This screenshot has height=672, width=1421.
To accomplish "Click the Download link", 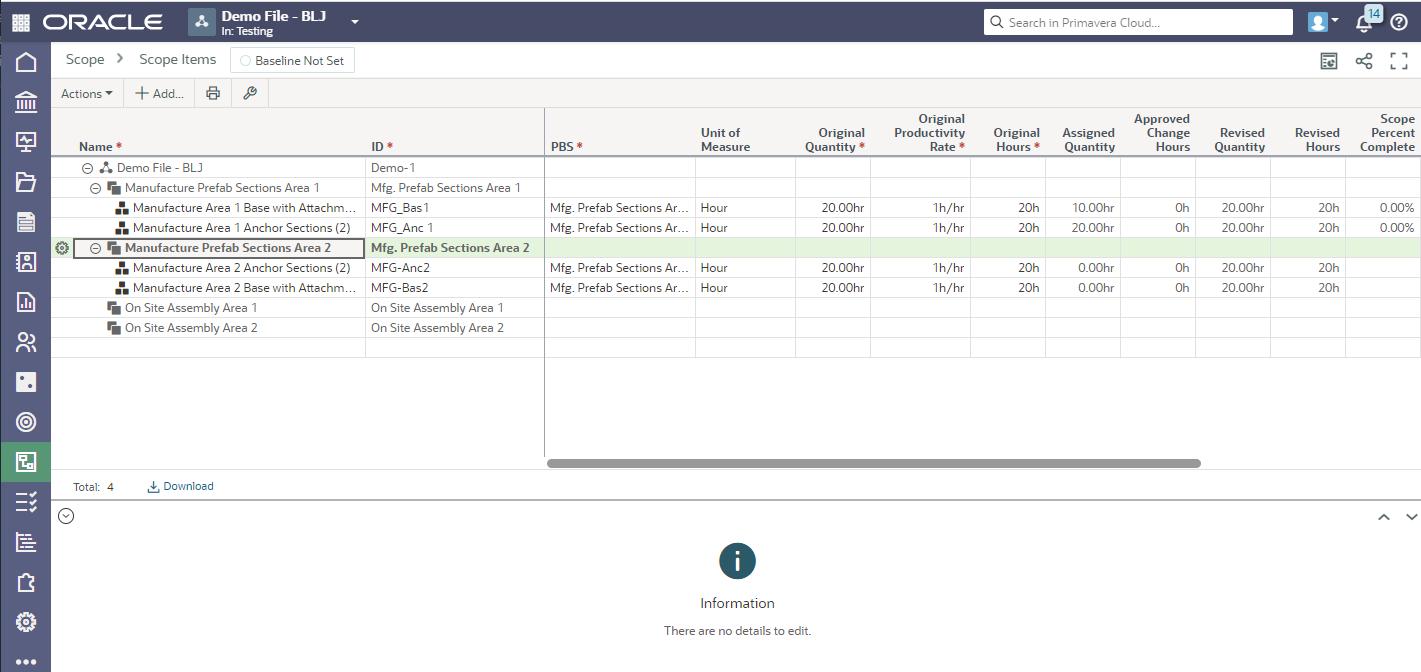I will click(x=181, y=487).
